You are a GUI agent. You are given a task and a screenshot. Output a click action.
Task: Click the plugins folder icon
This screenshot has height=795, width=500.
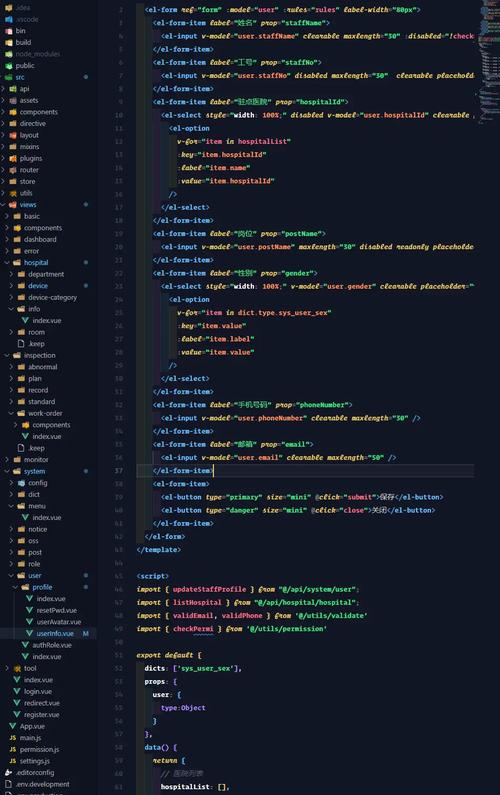pyautogui.click(x=13, y=158)
